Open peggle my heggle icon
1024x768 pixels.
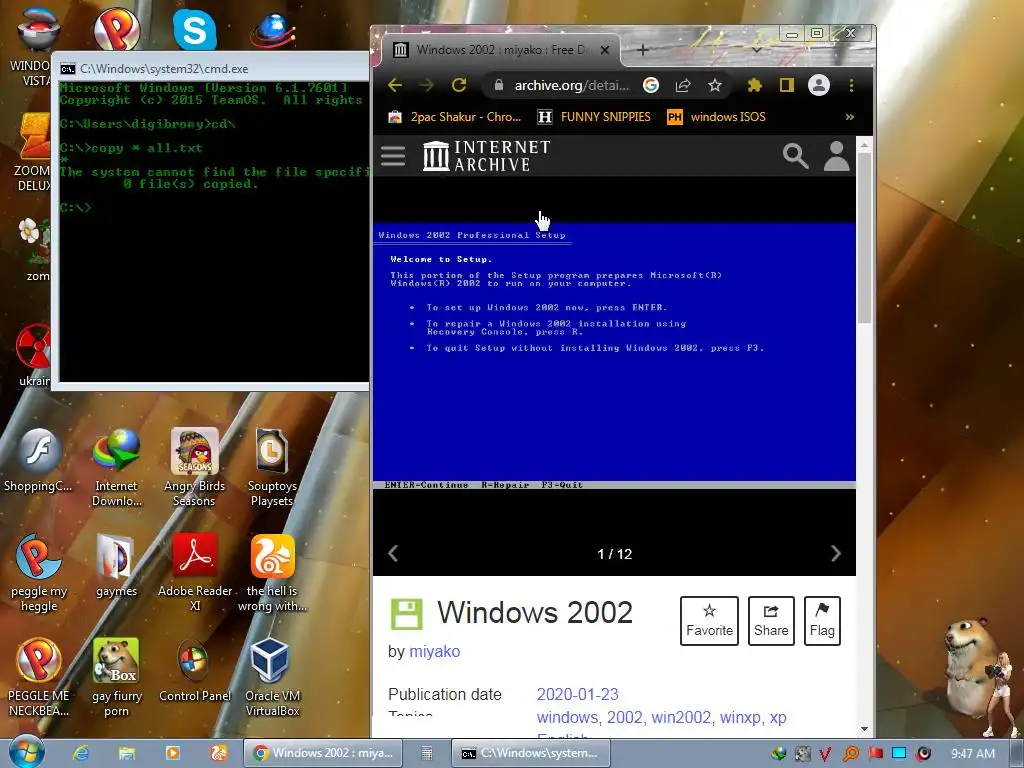click(39, 573)
